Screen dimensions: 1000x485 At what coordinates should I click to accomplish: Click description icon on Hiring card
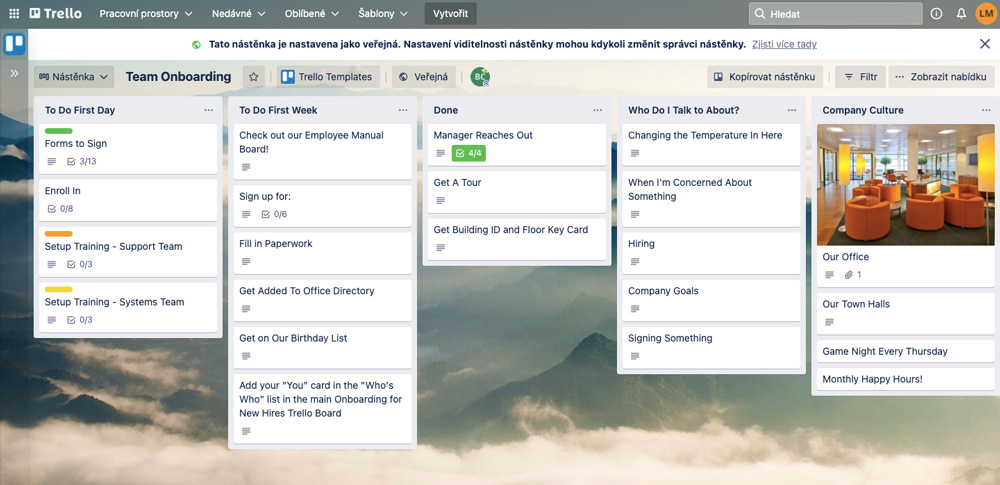pyautogui.click(x=635, y=262)
